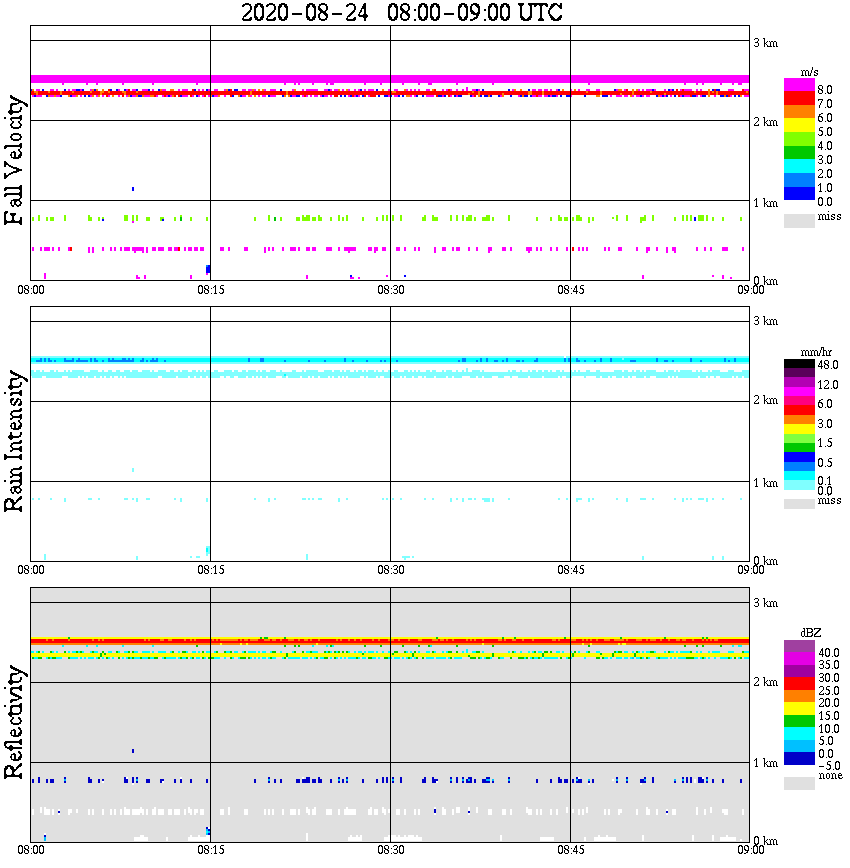Click the red 7.0 m/s velocity swatch
This screenshot has height=868, width=850.
click(799, 99)
